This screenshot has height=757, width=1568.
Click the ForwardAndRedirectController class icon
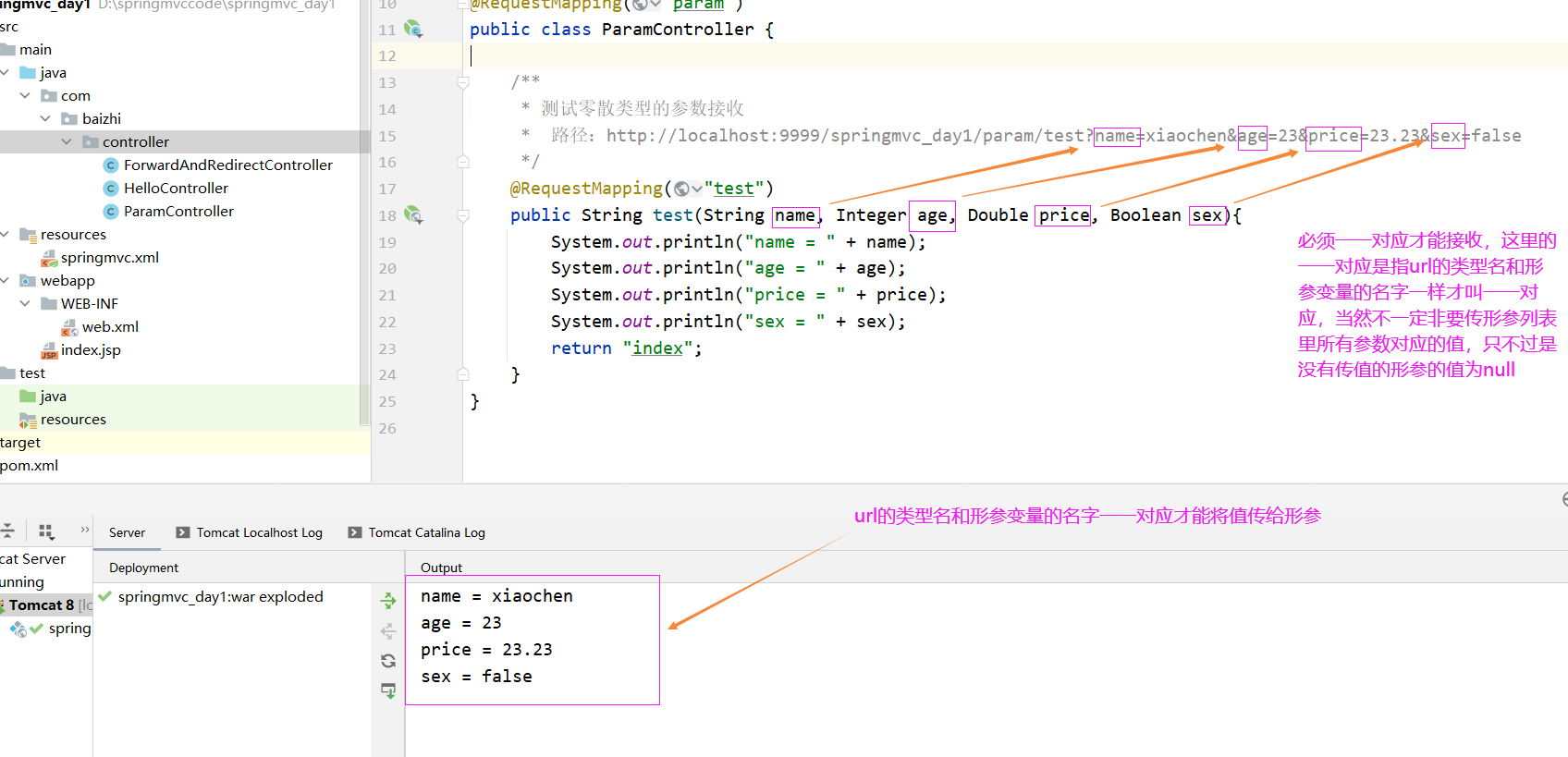(111, 165)
